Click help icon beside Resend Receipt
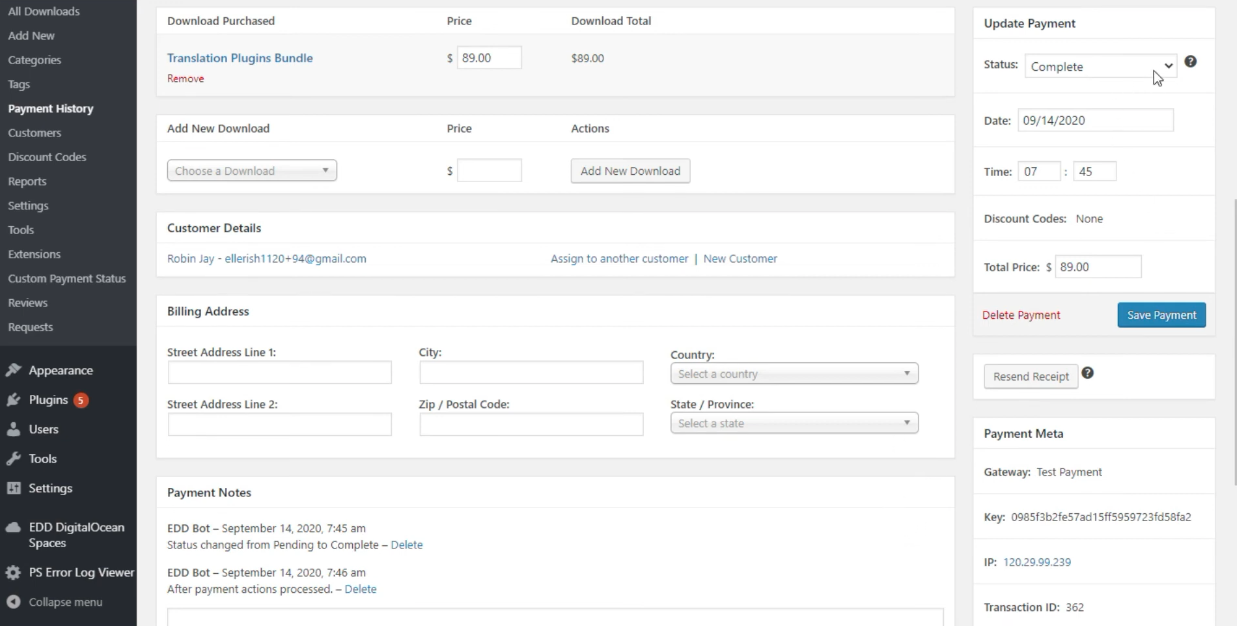Screen dimensions: 1237x626 coord(1087,373)
